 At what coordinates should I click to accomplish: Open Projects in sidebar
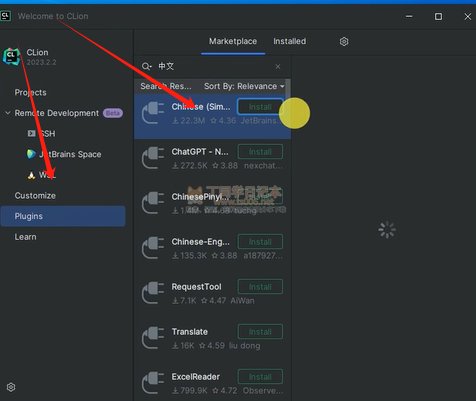[x=30, y=92]
